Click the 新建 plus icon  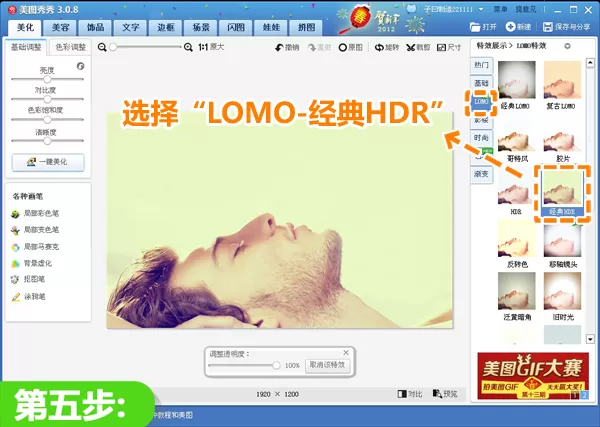click(510, 26)
